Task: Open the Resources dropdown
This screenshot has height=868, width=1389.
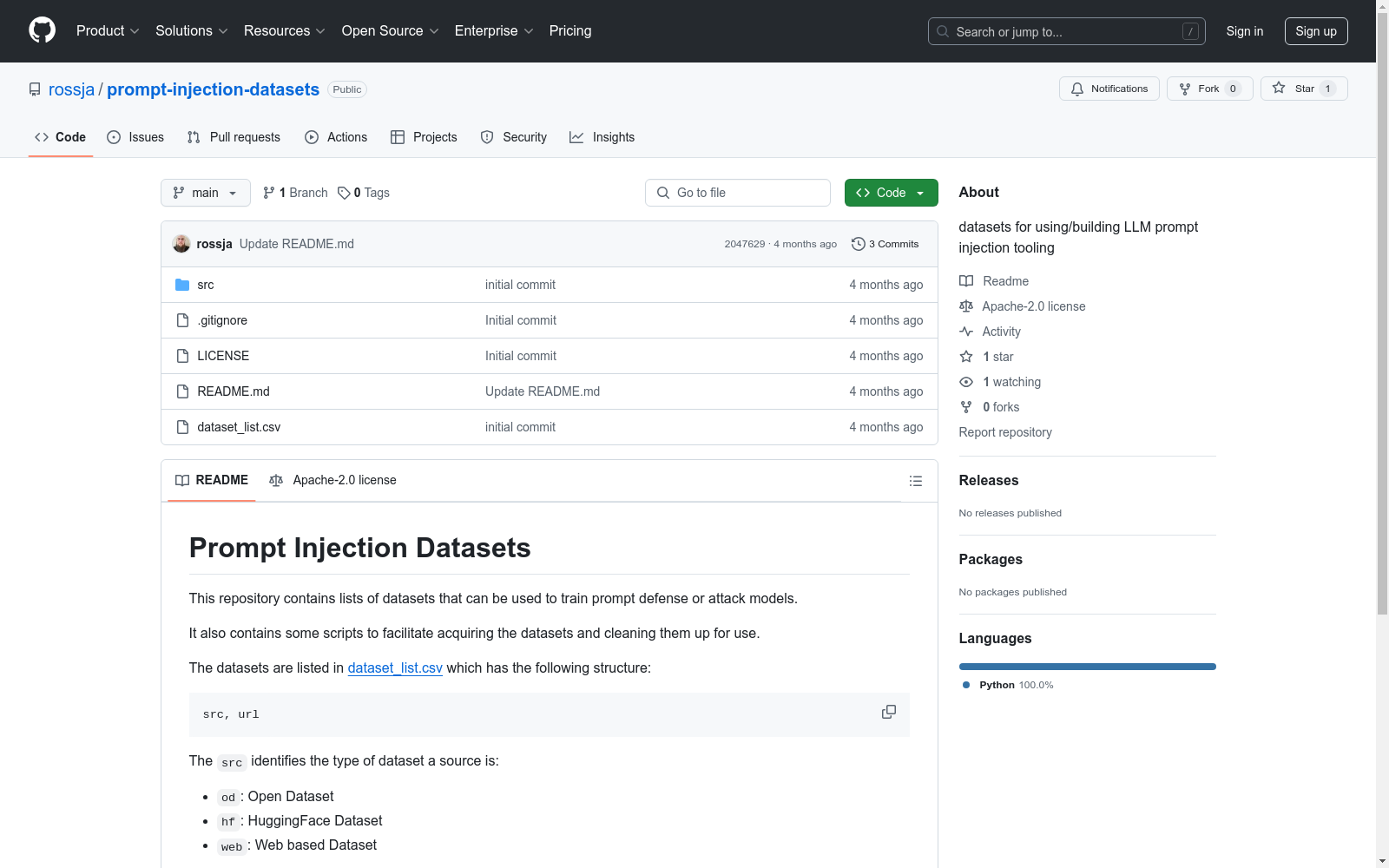Action: [x=285, y=31]
